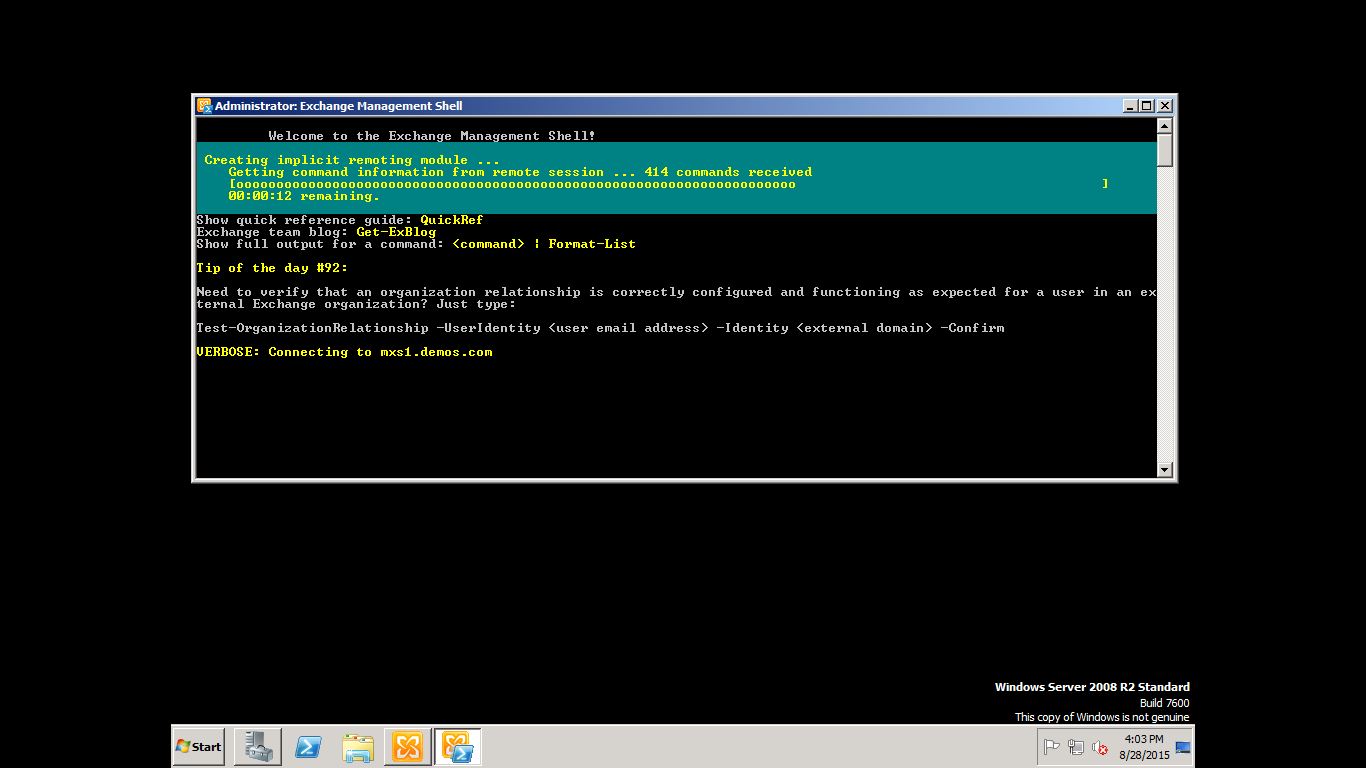1366x768 pixels.
Task: Close the Exchange Management Shell window
Action: point(1164,106)
